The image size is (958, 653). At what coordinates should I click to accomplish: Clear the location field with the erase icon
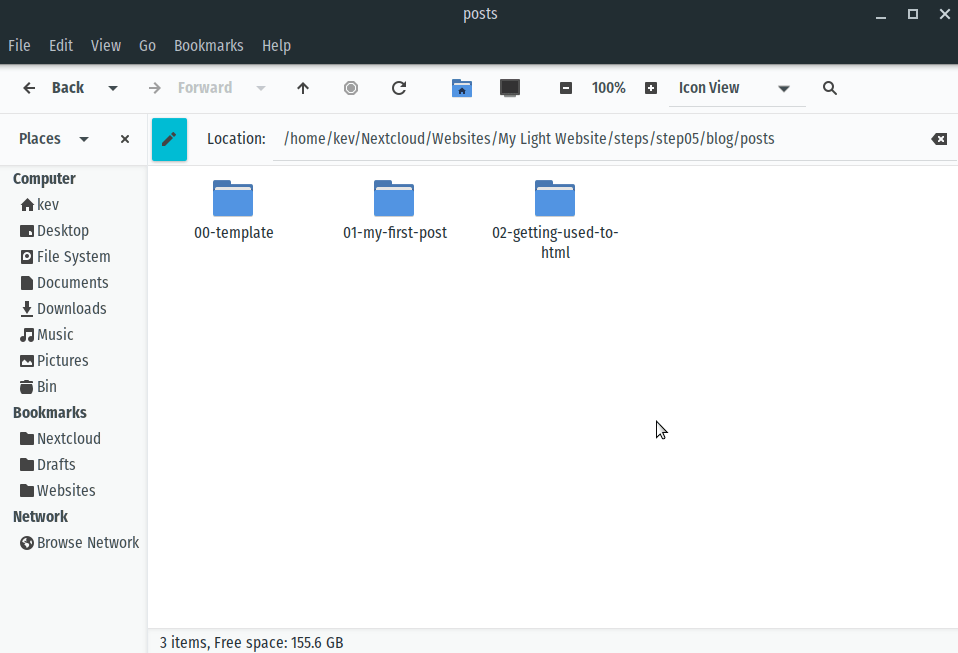click(x=939, y=140)
